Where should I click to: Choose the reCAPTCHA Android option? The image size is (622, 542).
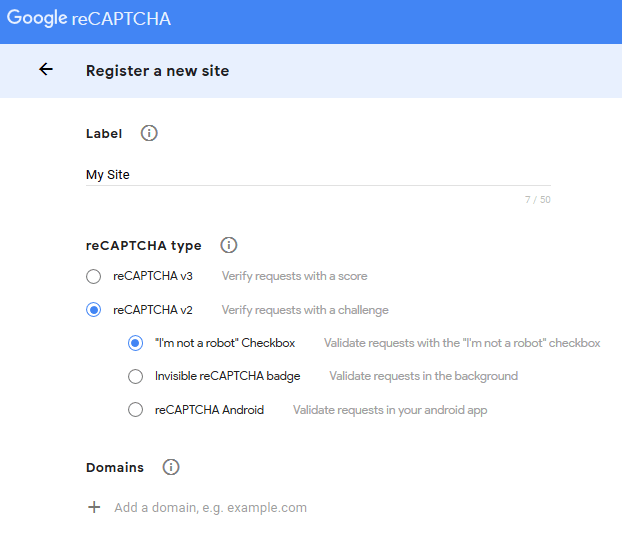tap(135, 409)
